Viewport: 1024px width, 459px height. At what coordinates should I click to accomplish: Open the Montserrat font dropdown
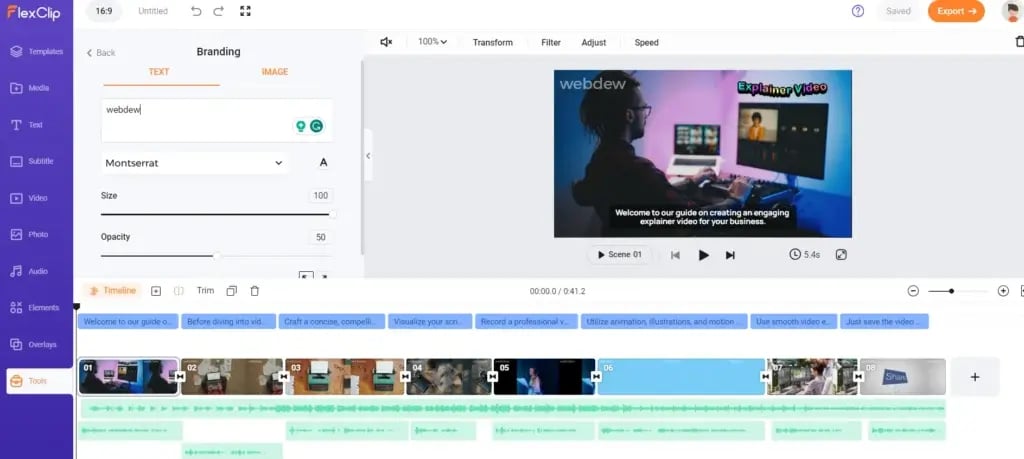(194, 163)
